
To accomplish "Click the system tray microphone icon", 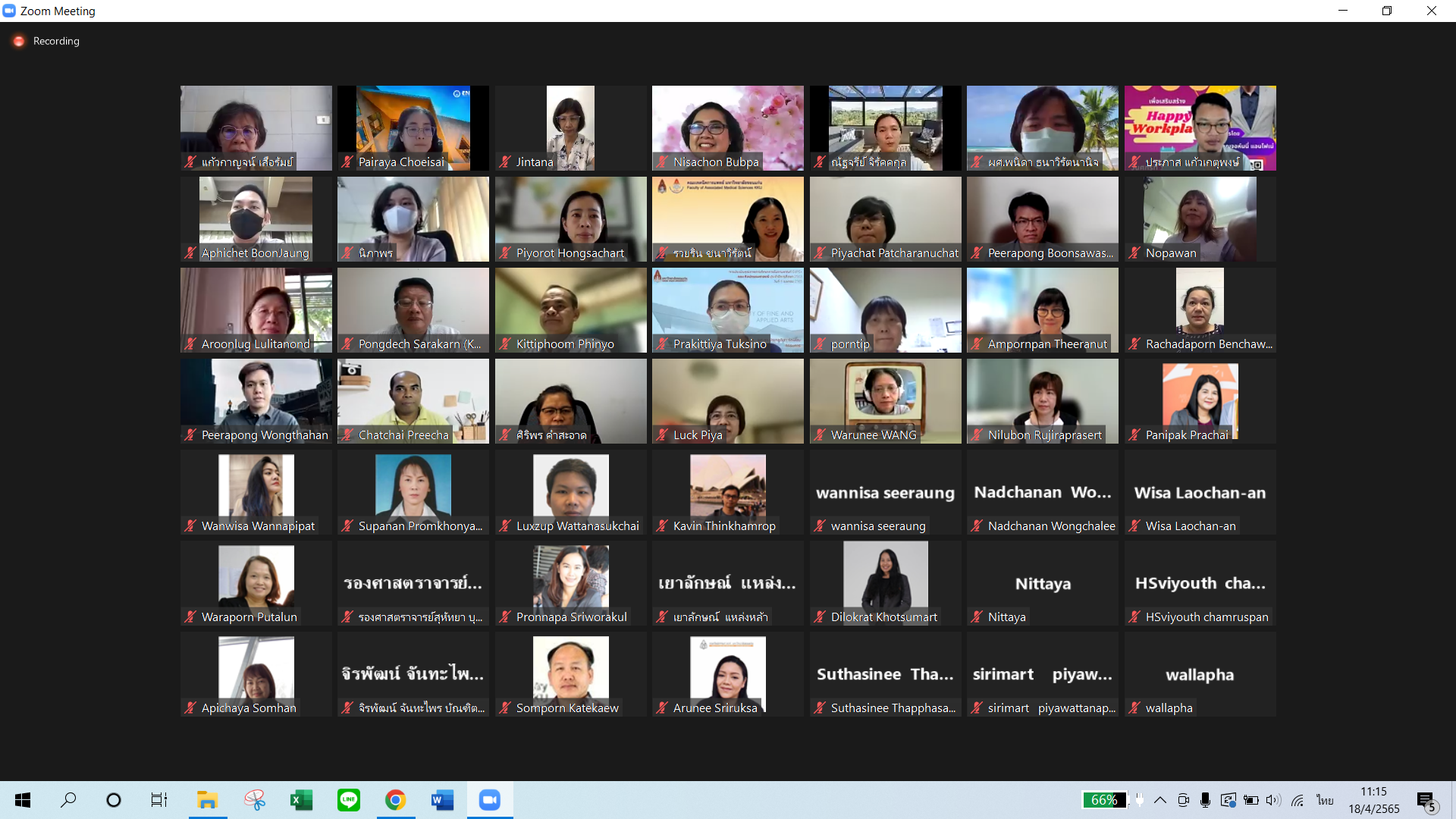I will (x=1205, y=800).
